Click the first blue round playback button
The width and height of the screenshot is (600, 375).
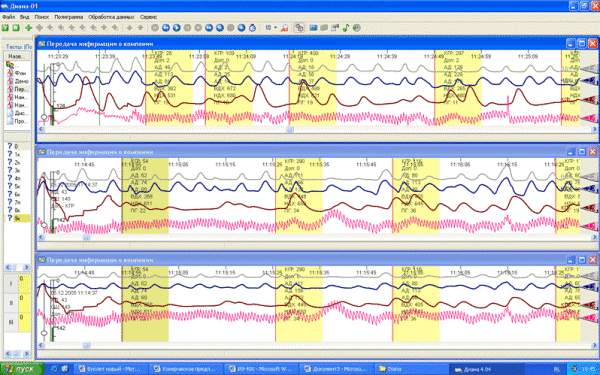tap(166, 28)
